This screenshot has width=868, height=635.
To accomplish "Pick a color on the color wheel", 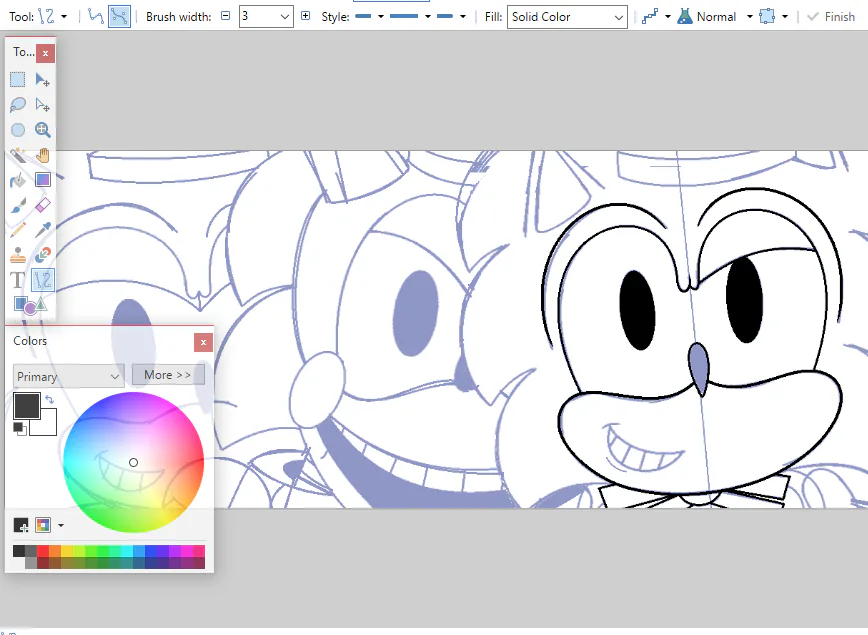I will tap(133, 462).
